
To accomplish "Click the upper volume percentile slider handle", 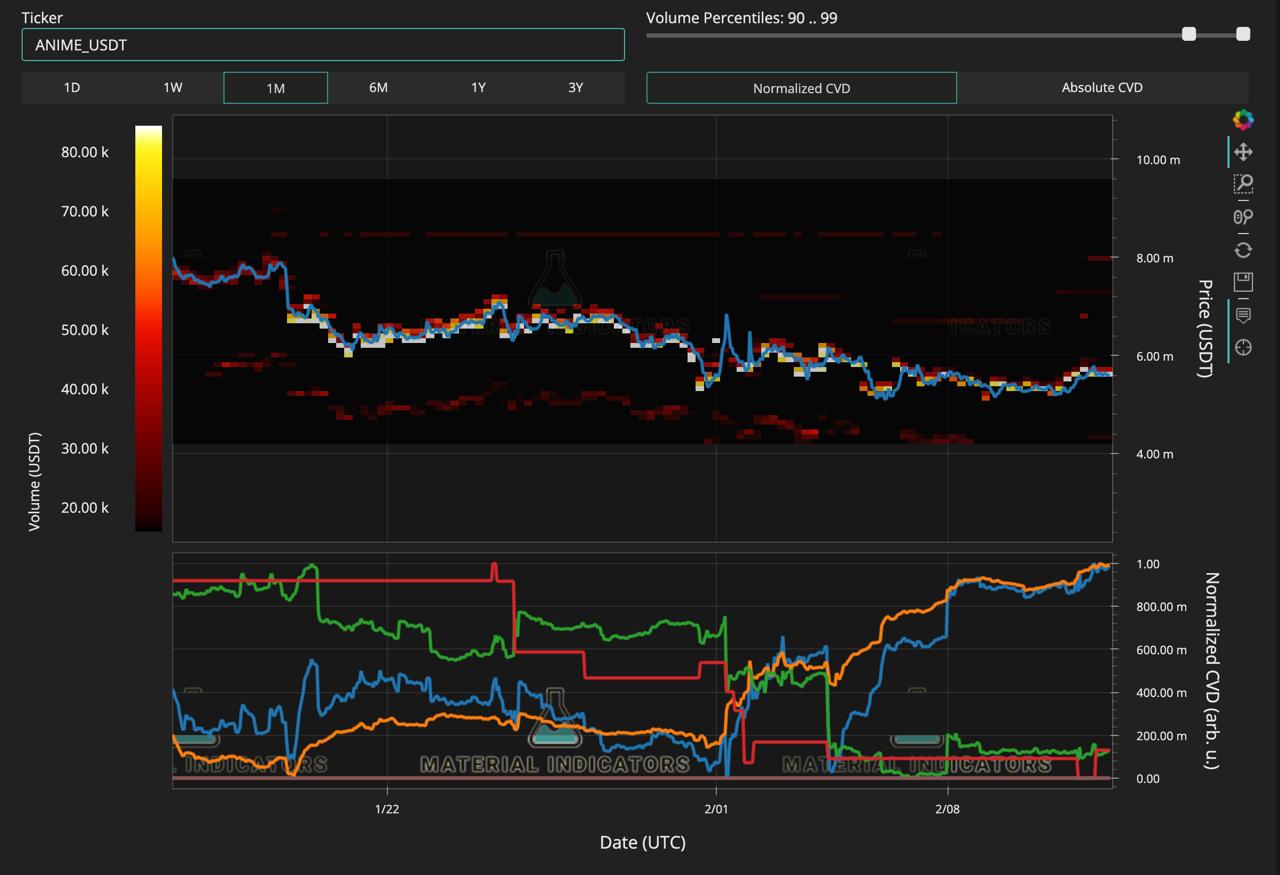I will pyautogui.click(x=1243, y=34).
